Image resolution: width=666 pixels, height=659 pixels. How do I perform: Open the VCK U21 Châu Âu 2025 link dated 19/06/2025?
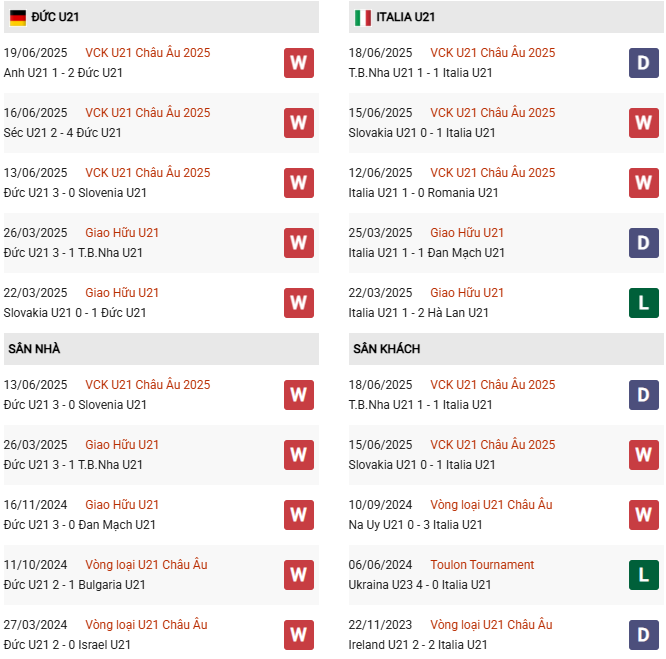147,53
